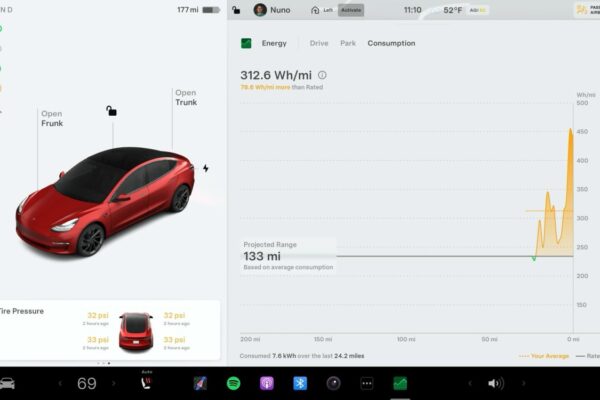Viewport: 600px width, 400px height.
Task: Tap the tire pressure car thumbnail
Action: click(x=136, y=331)
